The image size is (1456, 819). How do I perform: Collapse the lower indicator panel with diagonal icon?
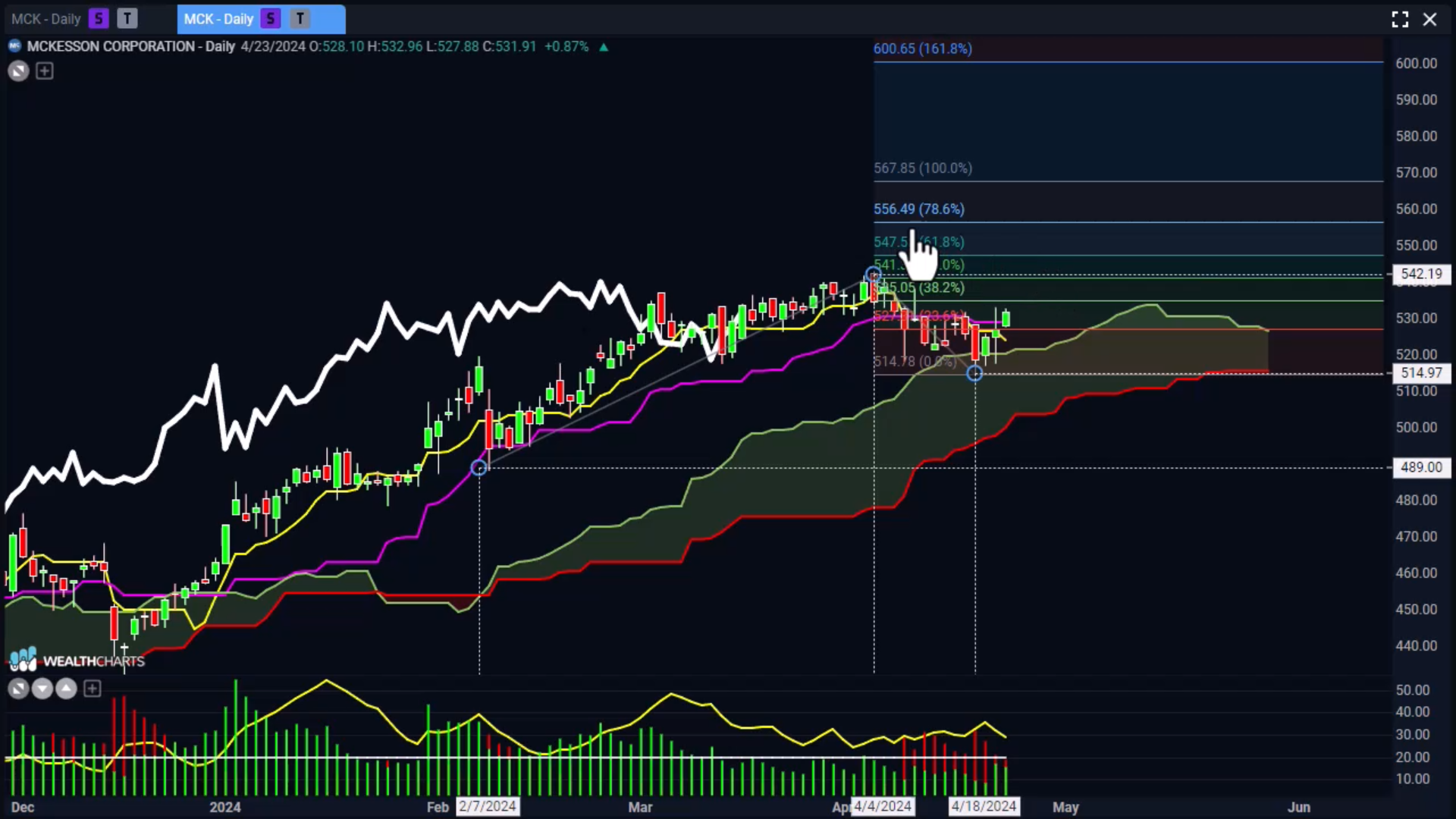pos(18,689)
